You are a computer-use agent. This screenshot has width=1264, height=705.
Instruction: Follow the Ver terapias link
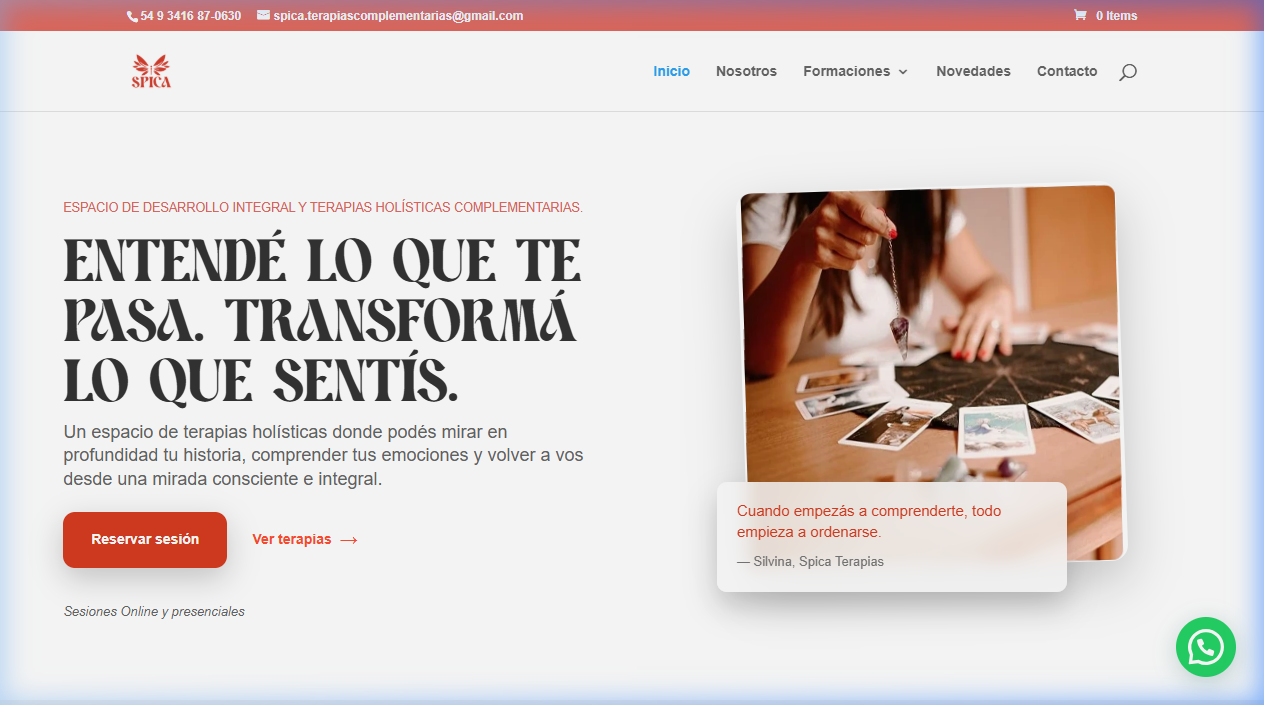click(291, 539)
